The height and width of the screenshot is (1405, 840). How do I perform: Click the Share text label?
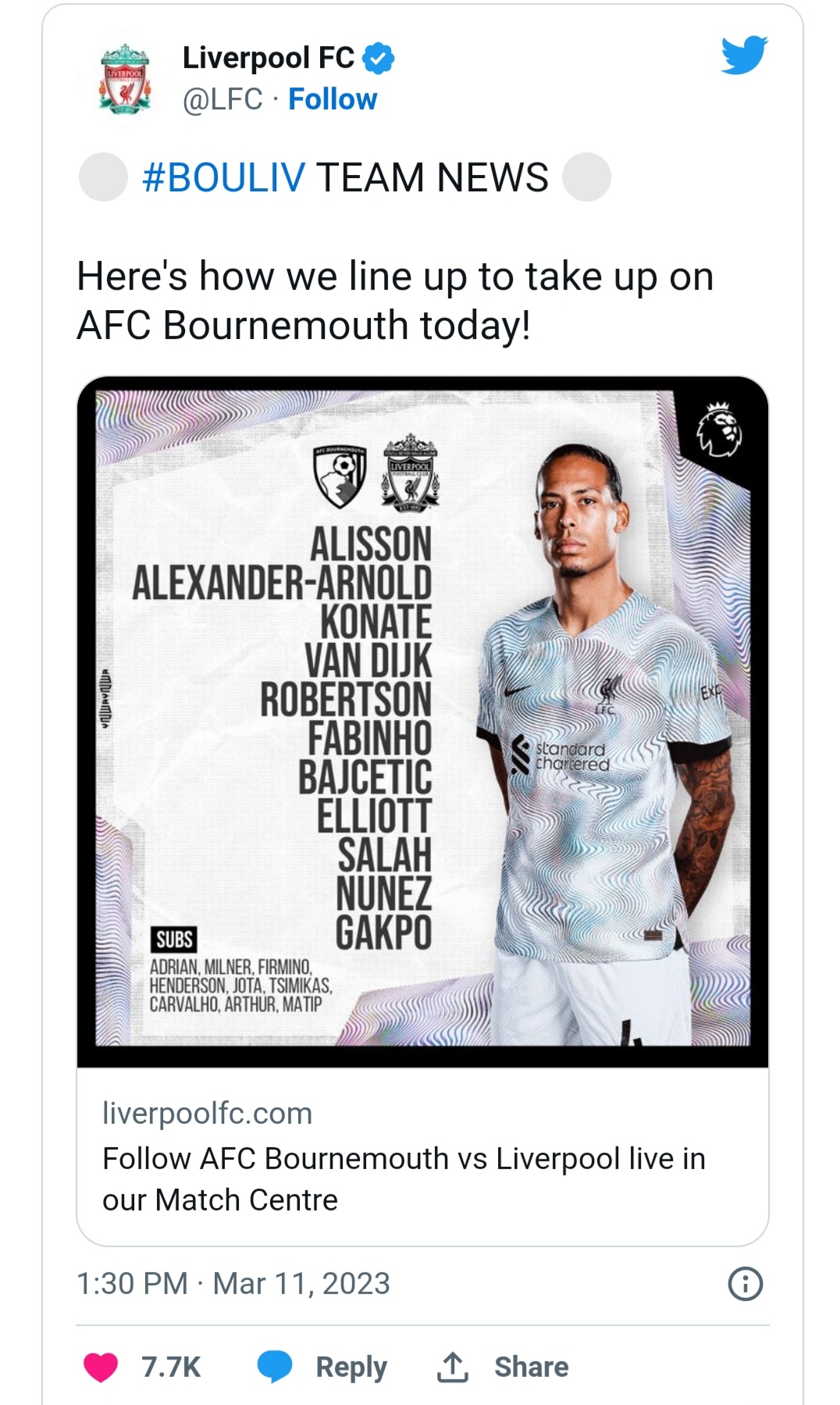pos(531,1367)
